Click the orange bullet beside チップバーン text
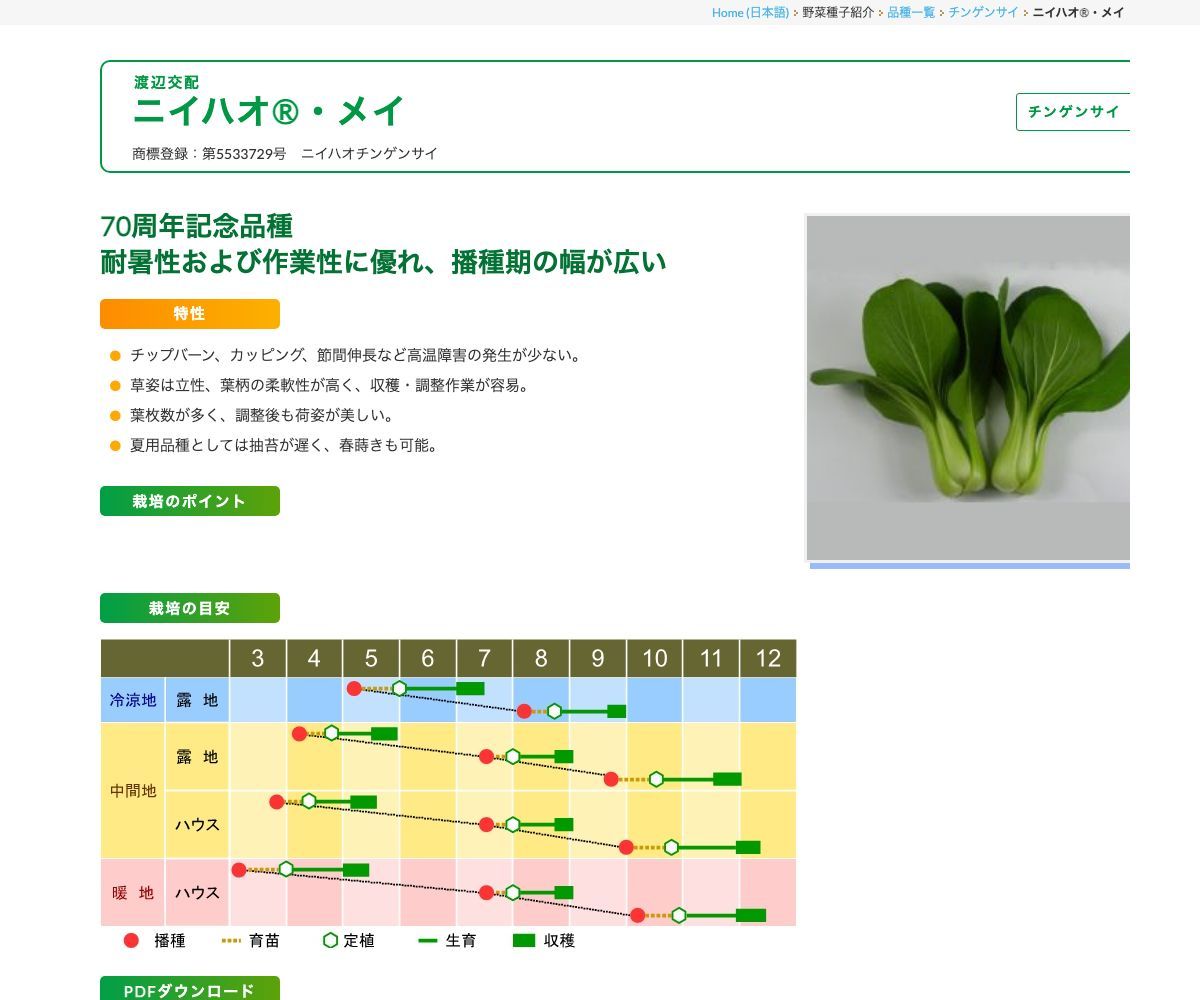 (x=113, y=354)
